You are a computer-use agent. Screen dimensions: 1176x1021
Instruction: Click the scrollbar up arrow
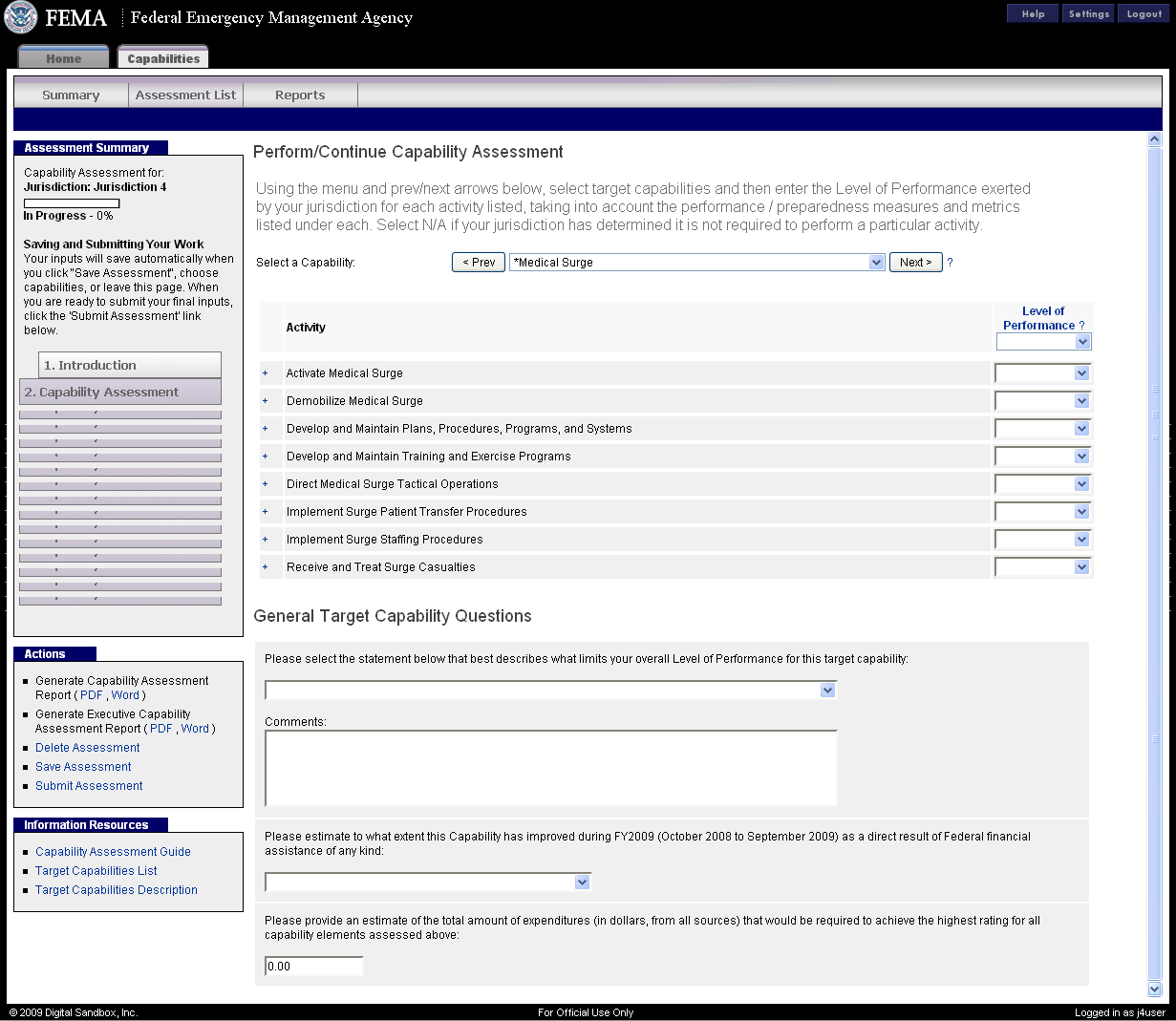coord(1154,139)
